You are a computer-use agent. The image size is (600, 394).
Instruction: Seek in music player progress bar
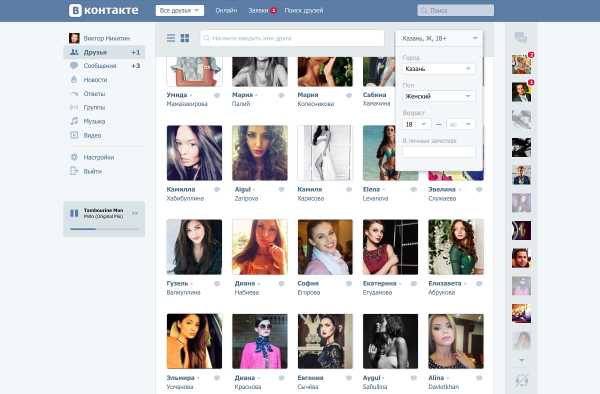104,229
